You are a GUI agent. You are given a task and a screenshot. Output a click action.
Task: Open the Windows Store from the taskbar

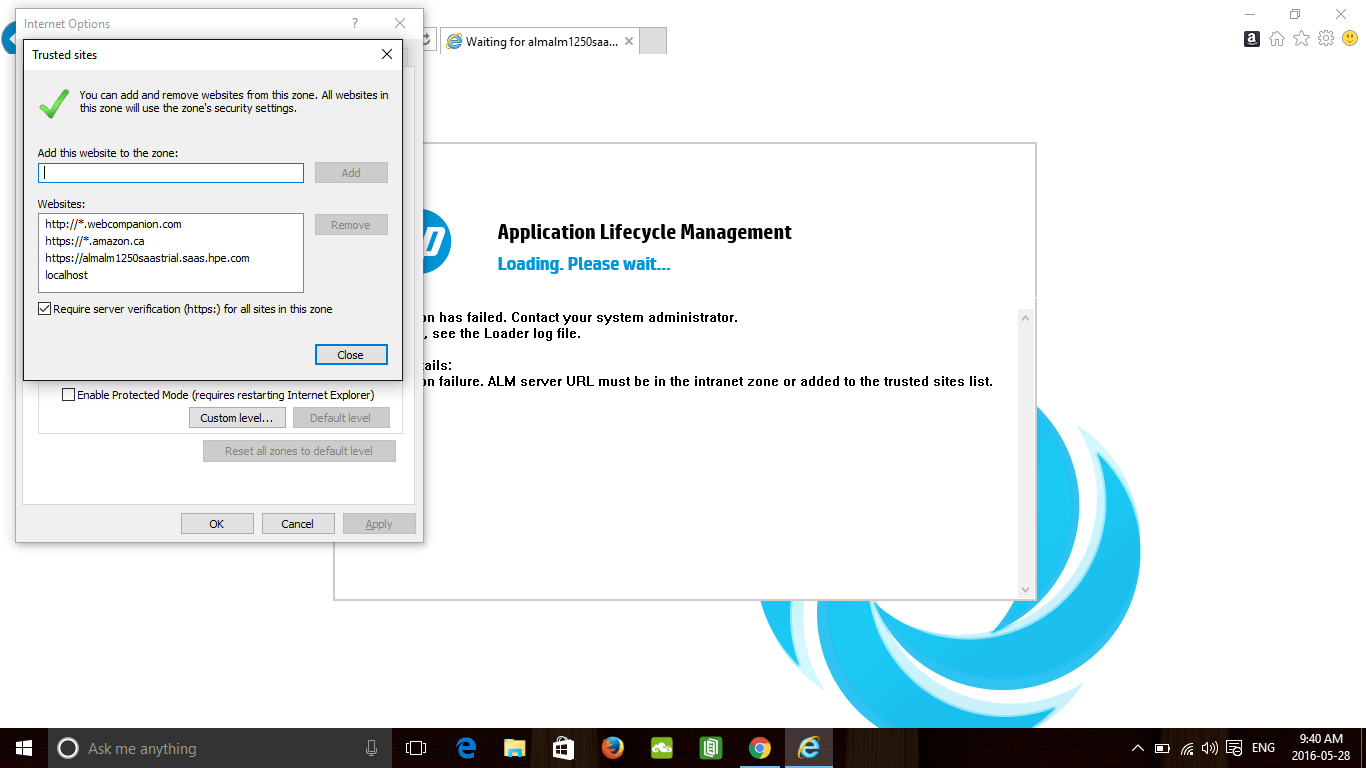[563, 747]
